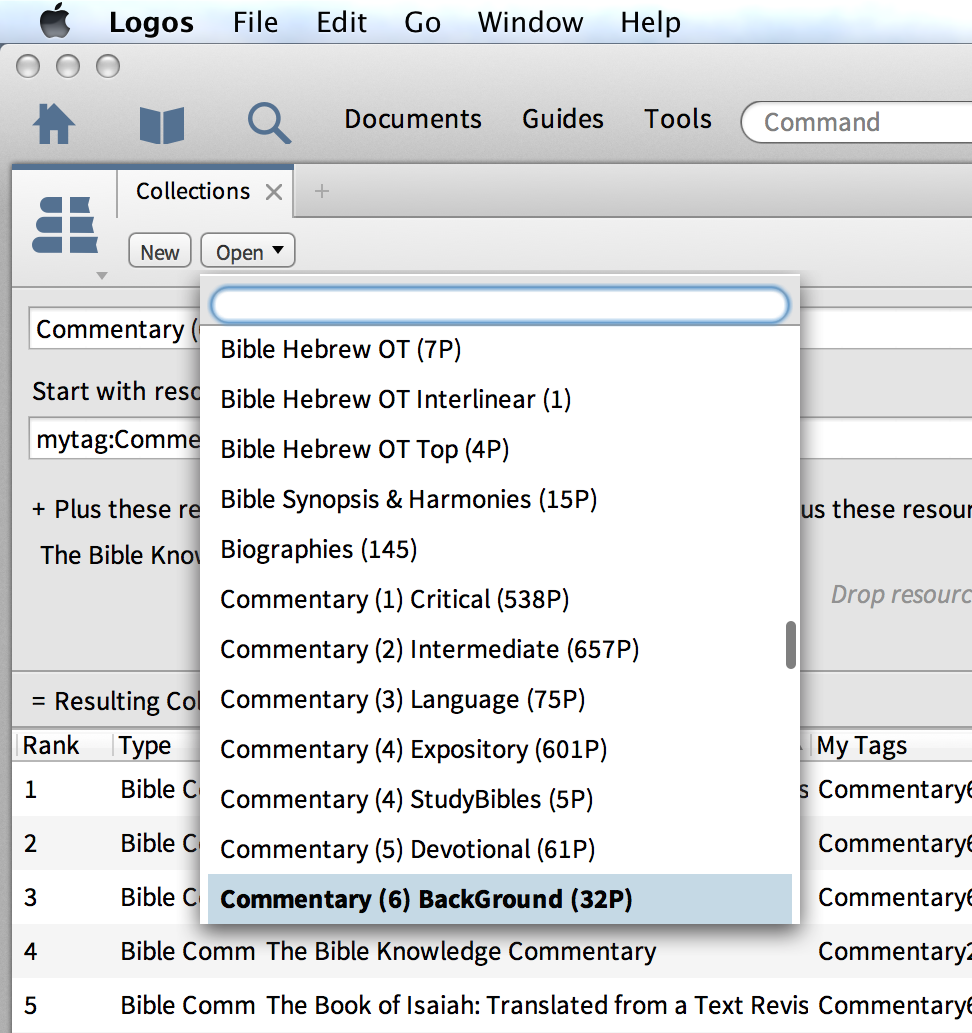Viewport: 972px width, 1033px height.
Task: Choose Commentary (1) Critical (538P)
Action: click(x=500, y=600)
